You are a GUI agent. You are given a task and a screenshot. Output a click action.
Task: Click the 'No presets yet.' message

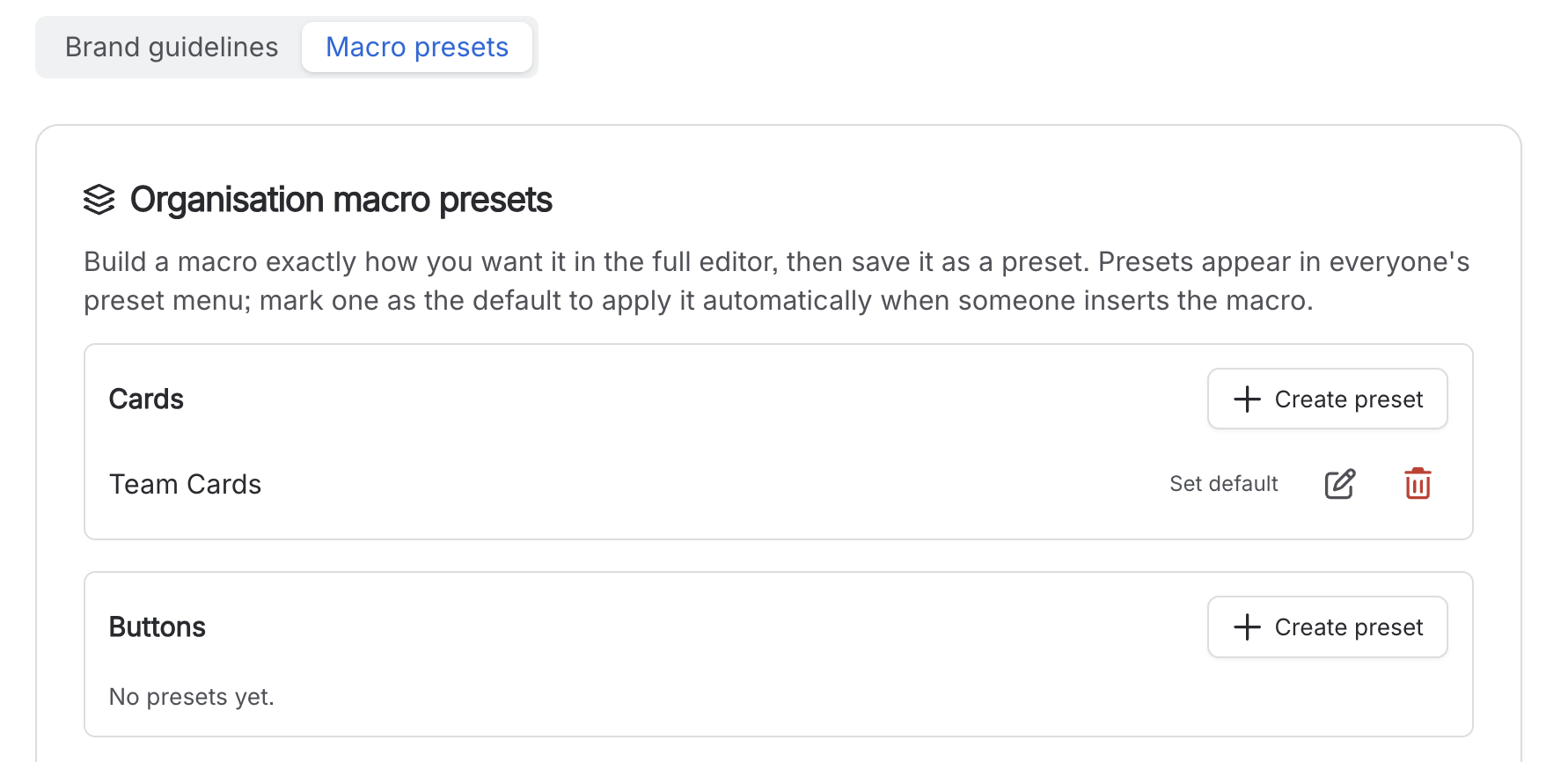tap(192, 697)
